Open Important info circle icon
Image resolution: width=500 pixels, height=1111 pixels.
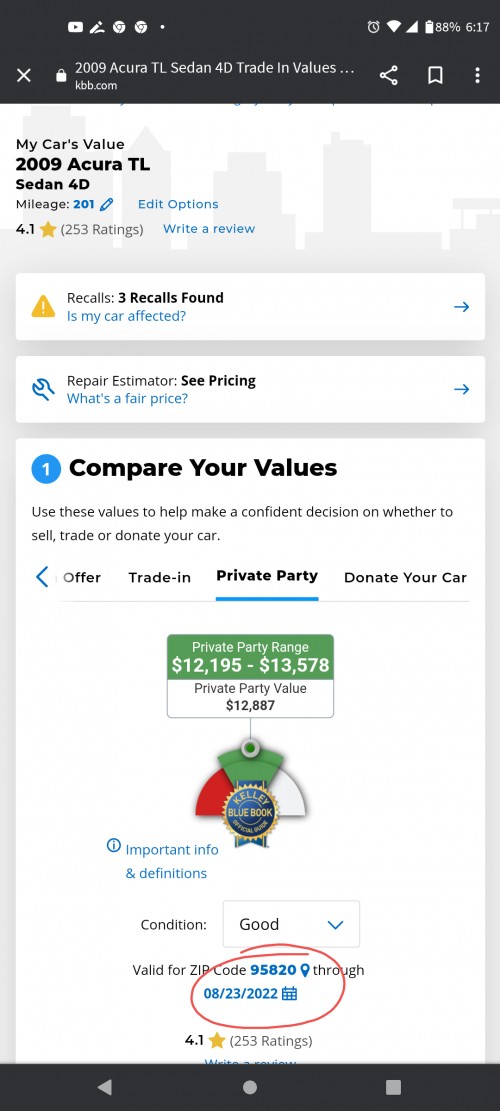point(113,845)
